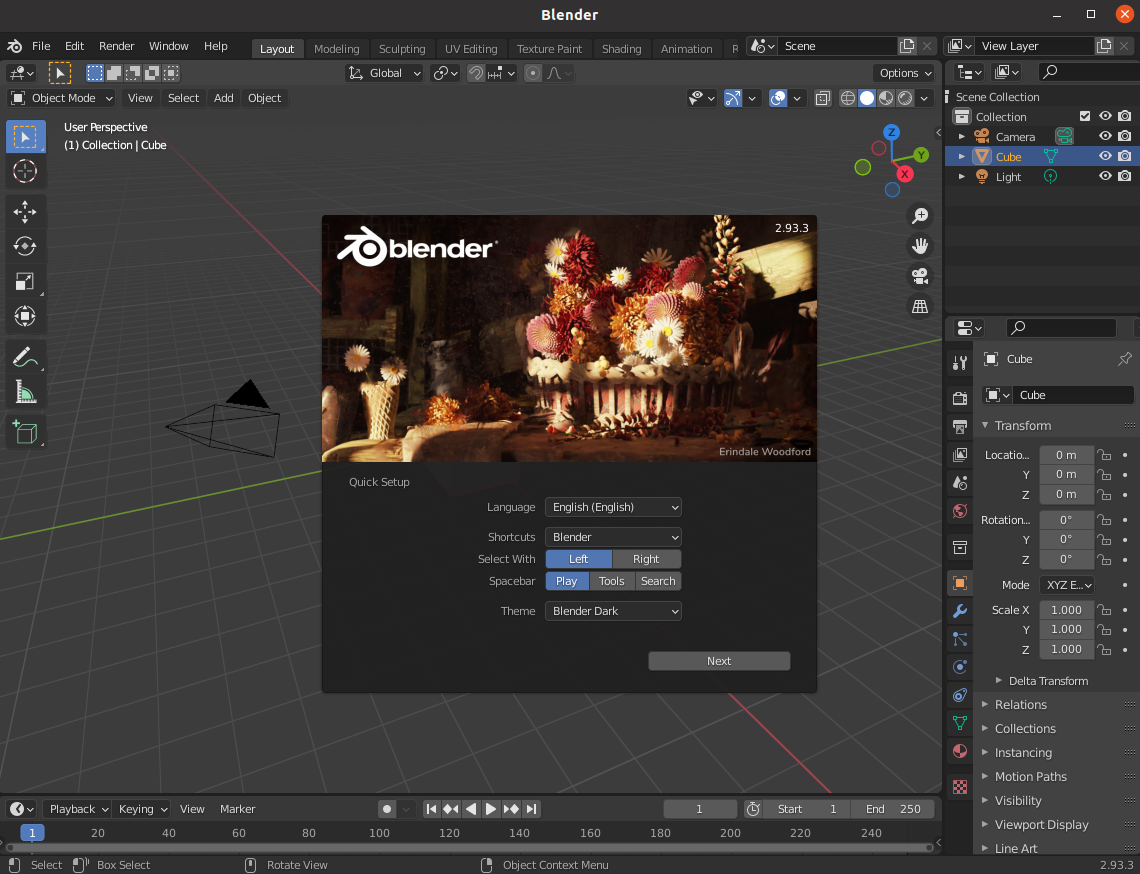Expand the Visibility panel
Image resolution: width=1140 pixels, height=874 pixels.
pos(1017,801)
